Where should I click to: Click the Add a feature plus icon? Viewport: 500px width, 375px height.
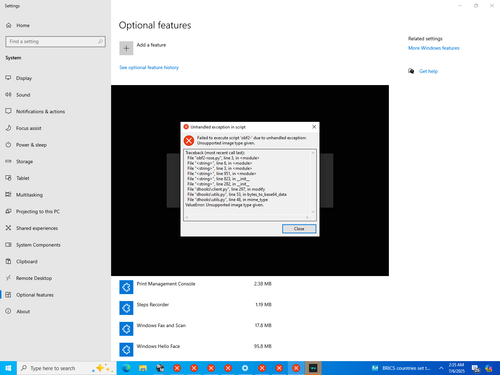pos(126,48)
